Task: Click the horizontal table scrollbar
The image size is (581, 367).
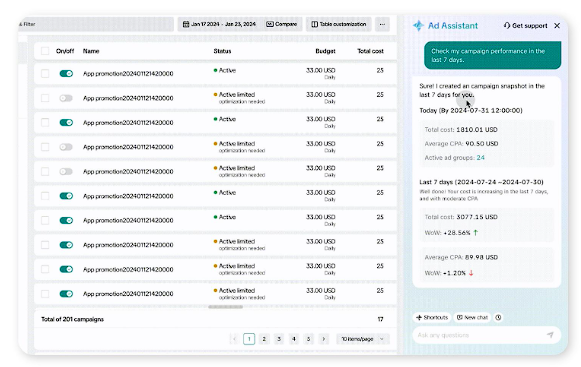Action: point(225,307)
